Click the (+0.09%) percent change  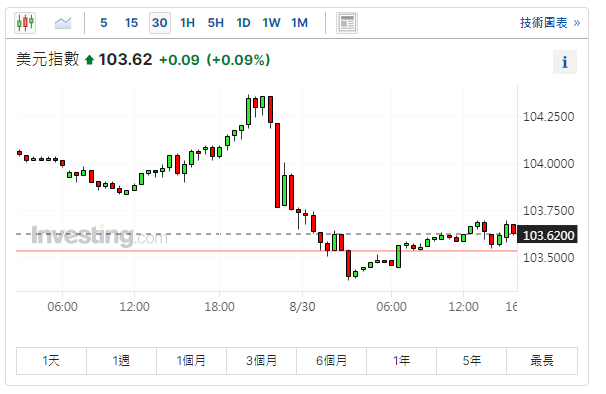[238, 60]
